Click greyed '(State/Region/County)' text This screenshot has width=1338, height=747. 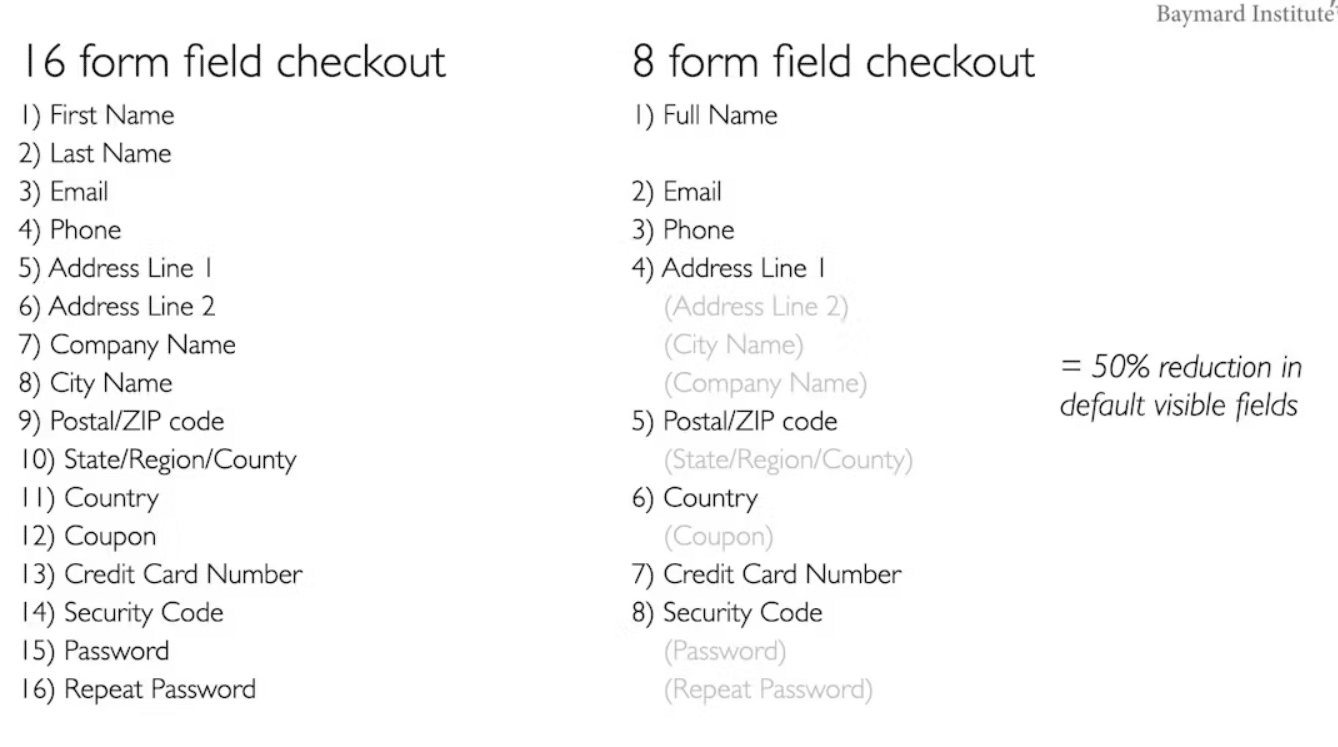pyautogui.click(x=788, y=460)
